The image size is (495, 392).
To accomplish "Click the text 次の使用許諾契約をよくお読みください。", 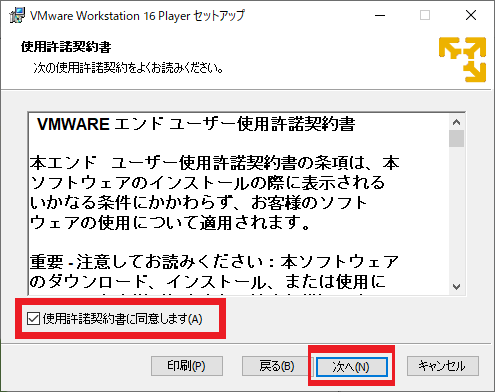I will pyautogui.click(x=128, y=68).
